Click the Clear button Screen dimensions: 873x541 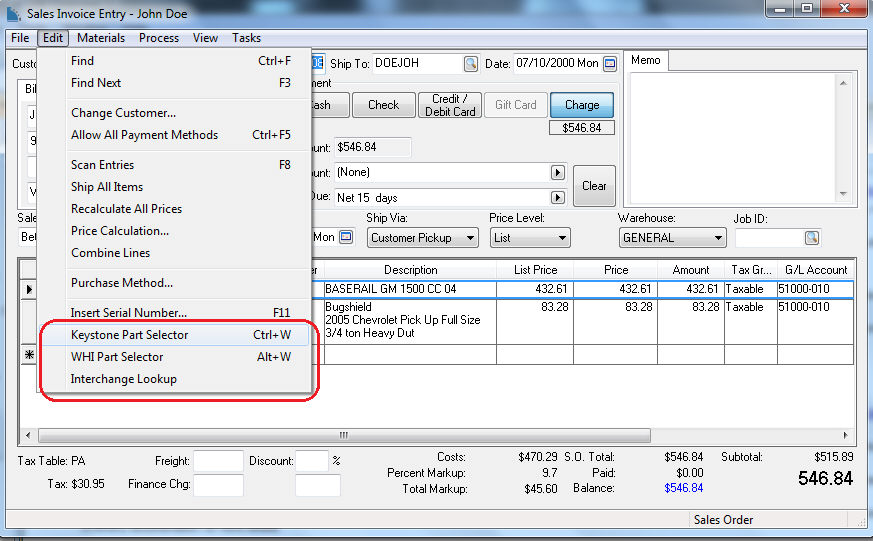tap(594, 186)
